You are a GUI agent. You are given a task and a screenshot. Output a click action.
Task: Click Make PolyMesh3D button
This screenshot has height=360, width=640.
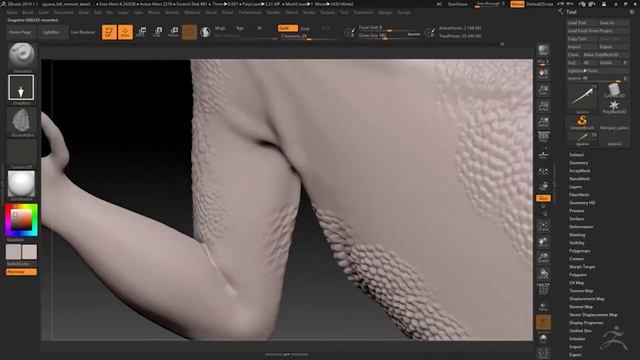coord(606,55)
